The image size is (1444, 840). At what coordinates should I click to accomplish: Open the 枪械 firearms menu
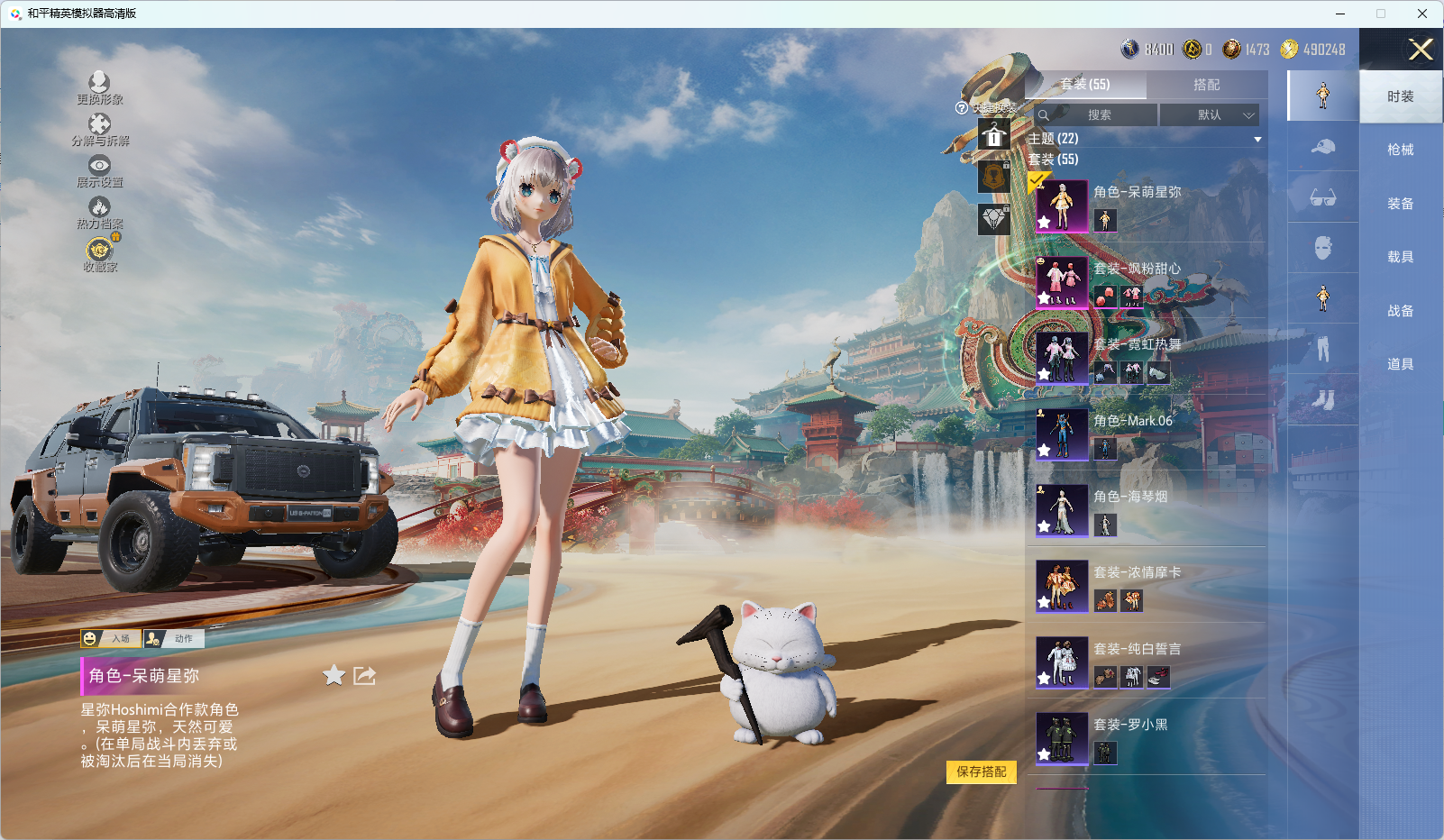point(1400,150)
